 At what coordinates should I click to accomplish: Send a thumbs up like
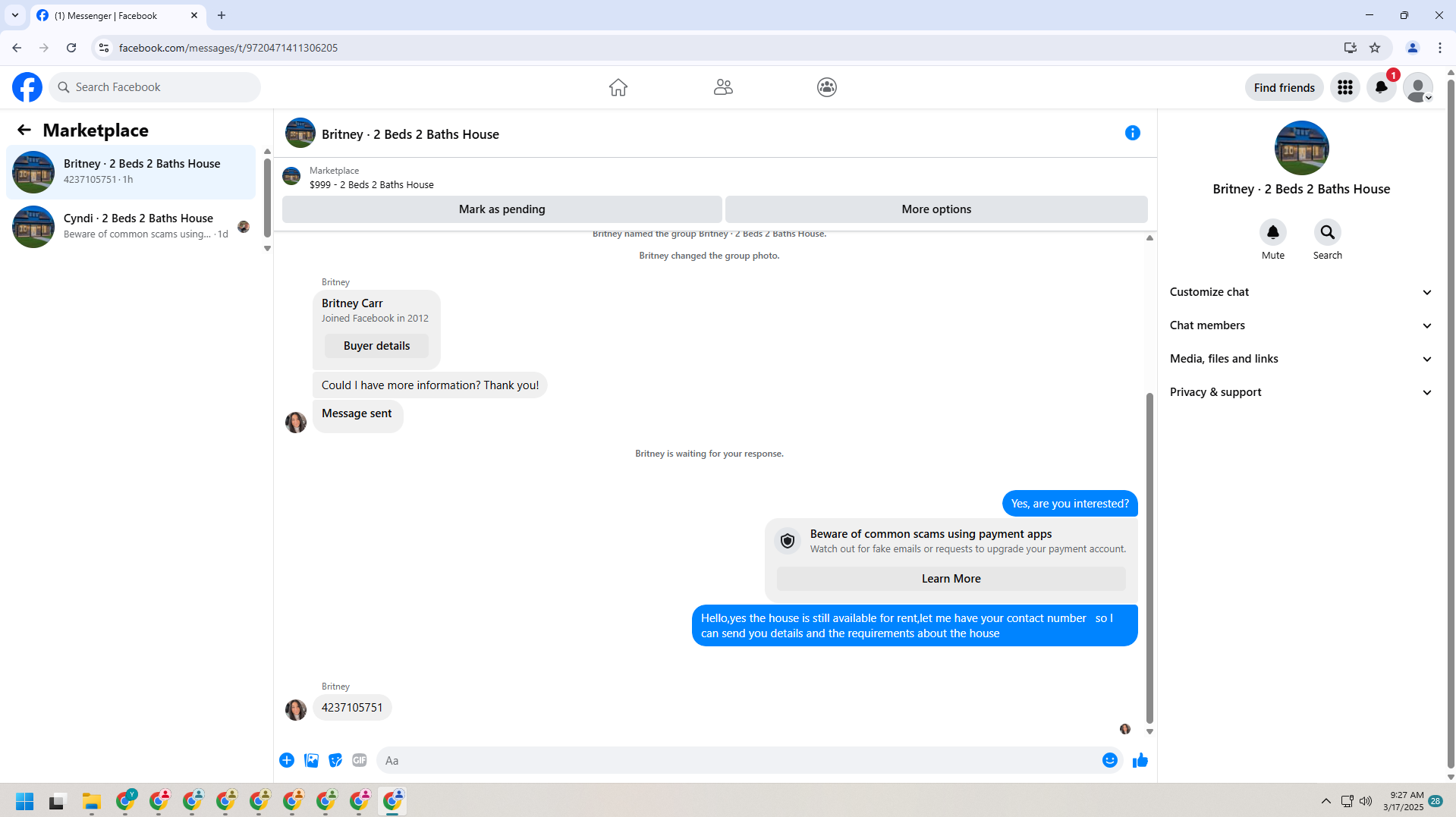[x=1140, y=760]
